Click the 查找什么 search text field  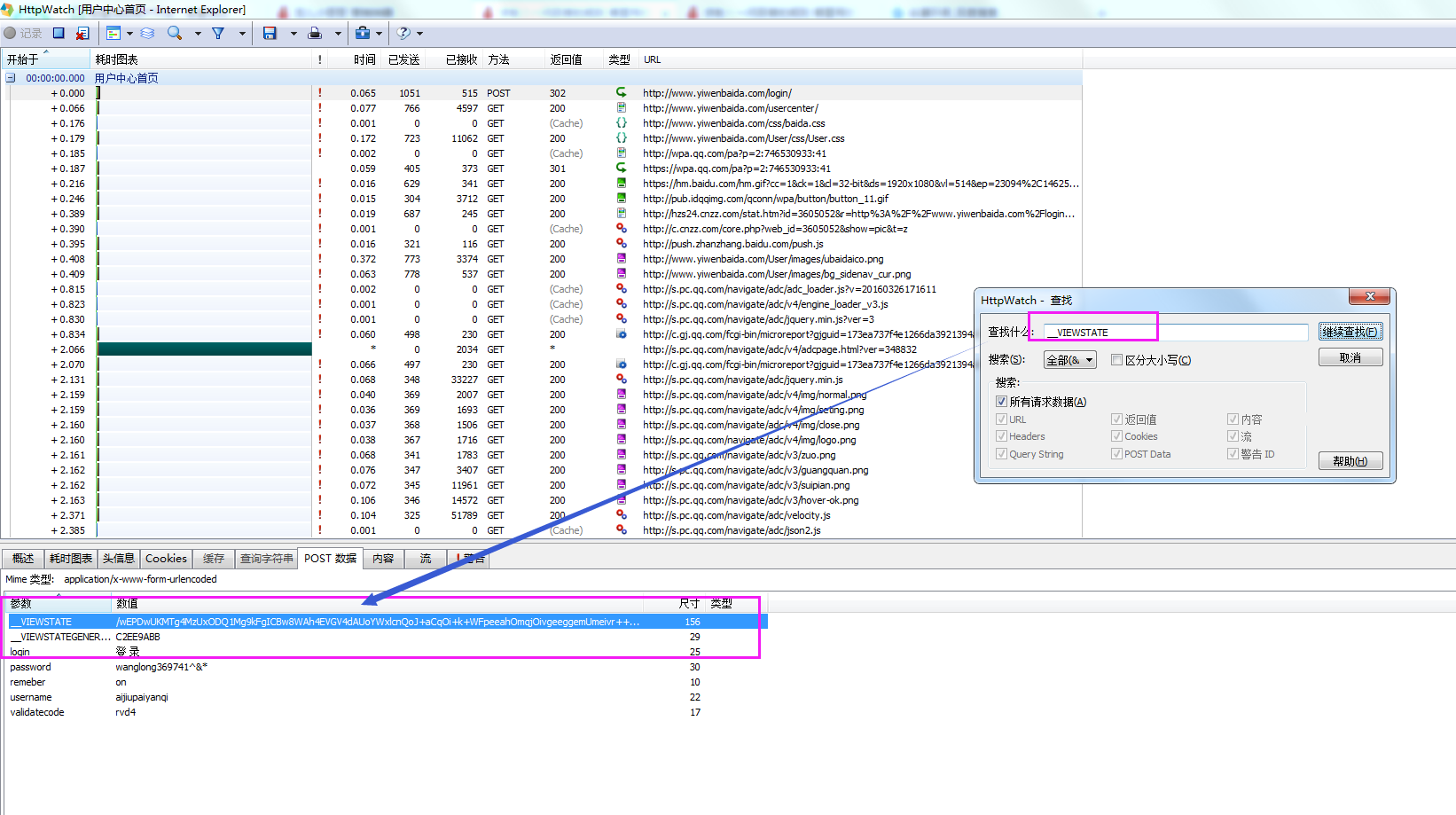pyautogui.click(x=1175, y=333)
